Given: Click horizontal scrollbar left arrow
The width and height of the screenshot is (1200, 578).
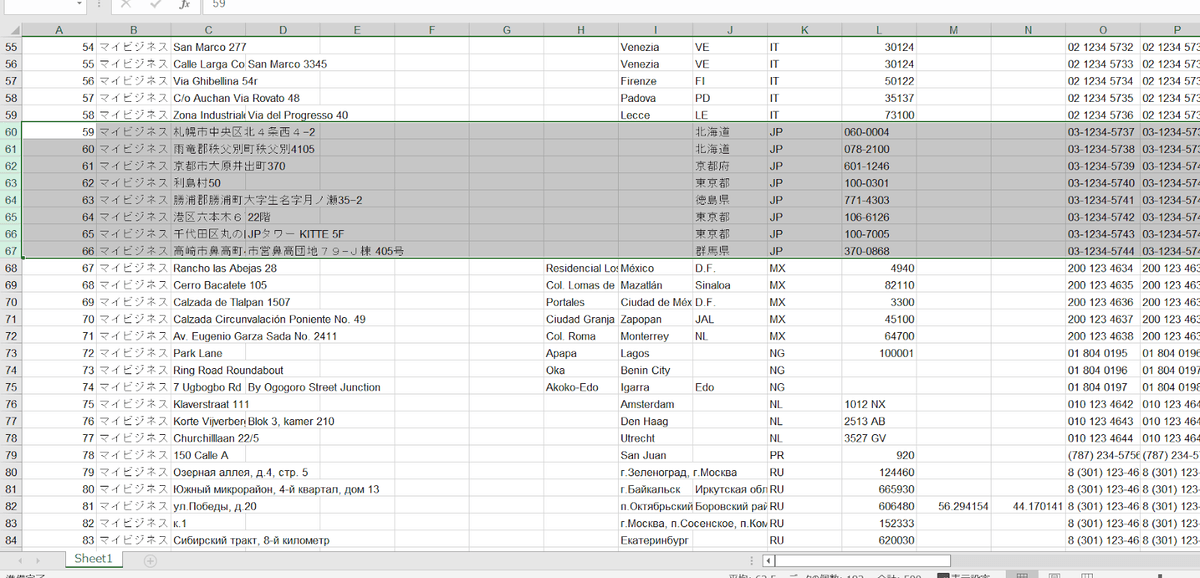Looking at the screenshot, I should click(x=767, y=561).
